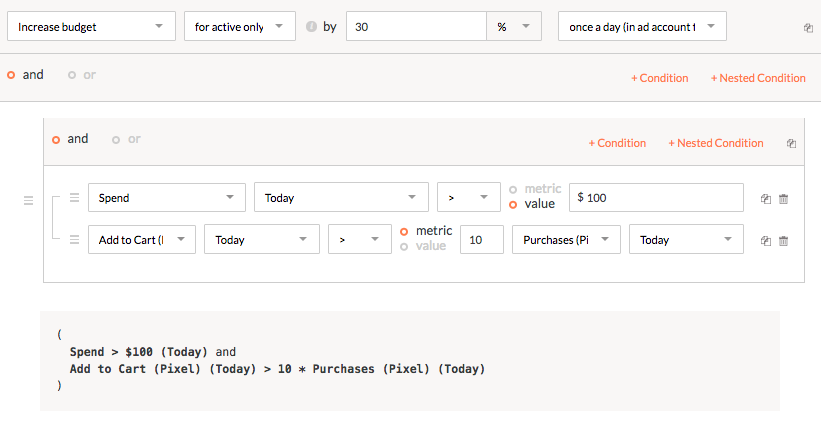Open the "Increase budget" action dropdown

pyautogui.click(x=91, y=27)
